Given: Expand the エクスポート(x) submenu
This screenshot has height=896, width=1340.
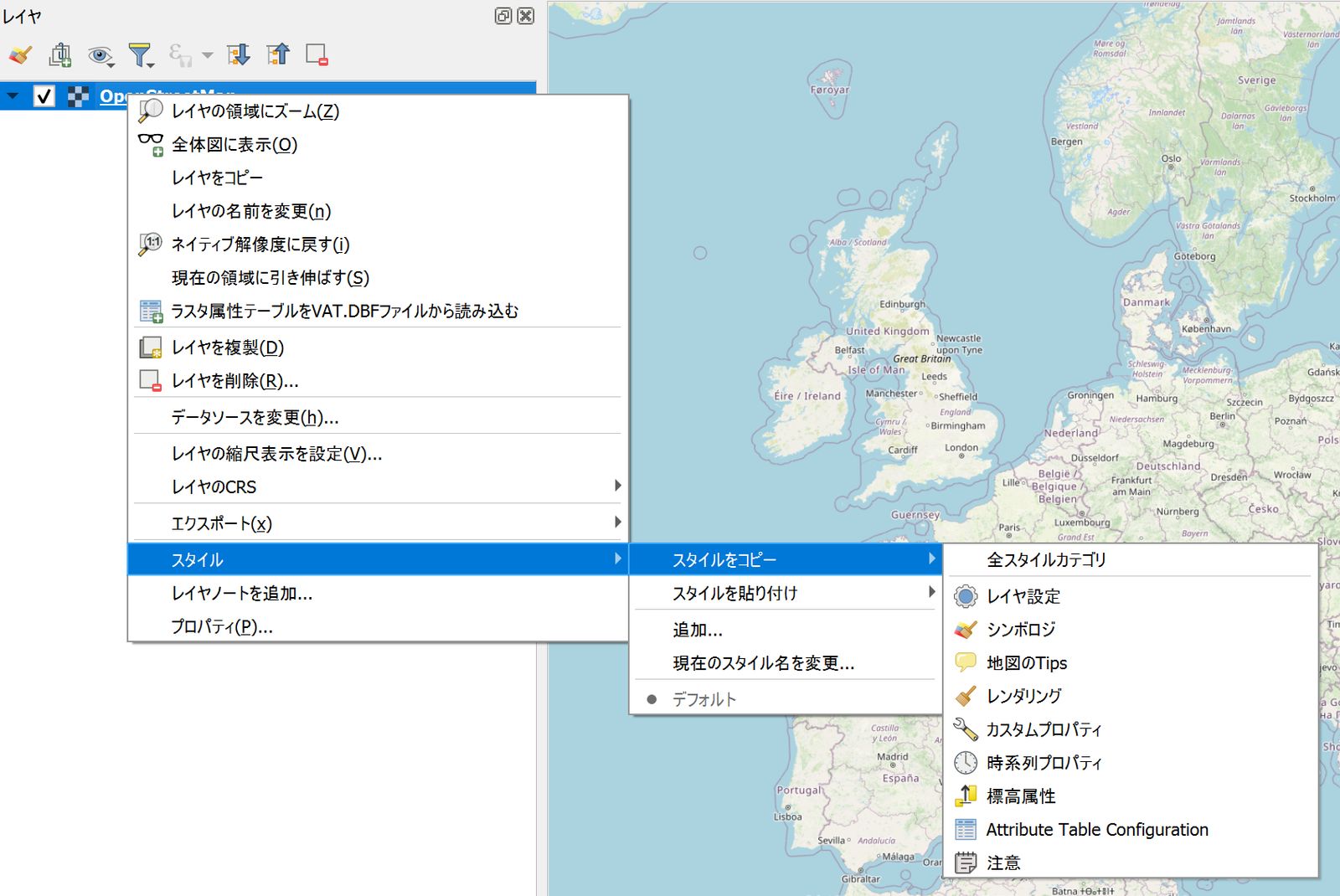Looking at the screenshot, I should [378, 523].
